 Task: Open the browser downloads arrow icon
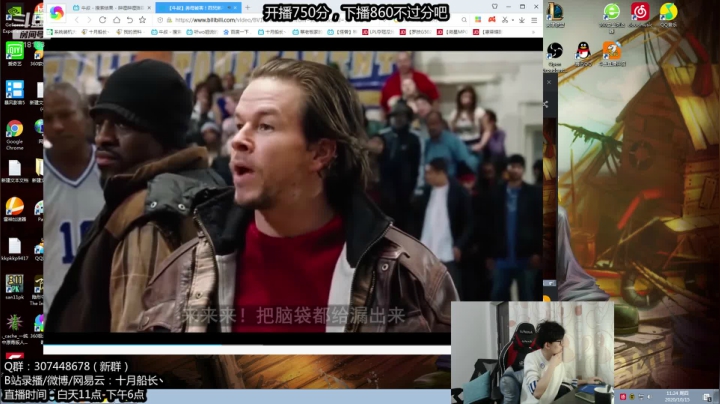coord(522,20)
